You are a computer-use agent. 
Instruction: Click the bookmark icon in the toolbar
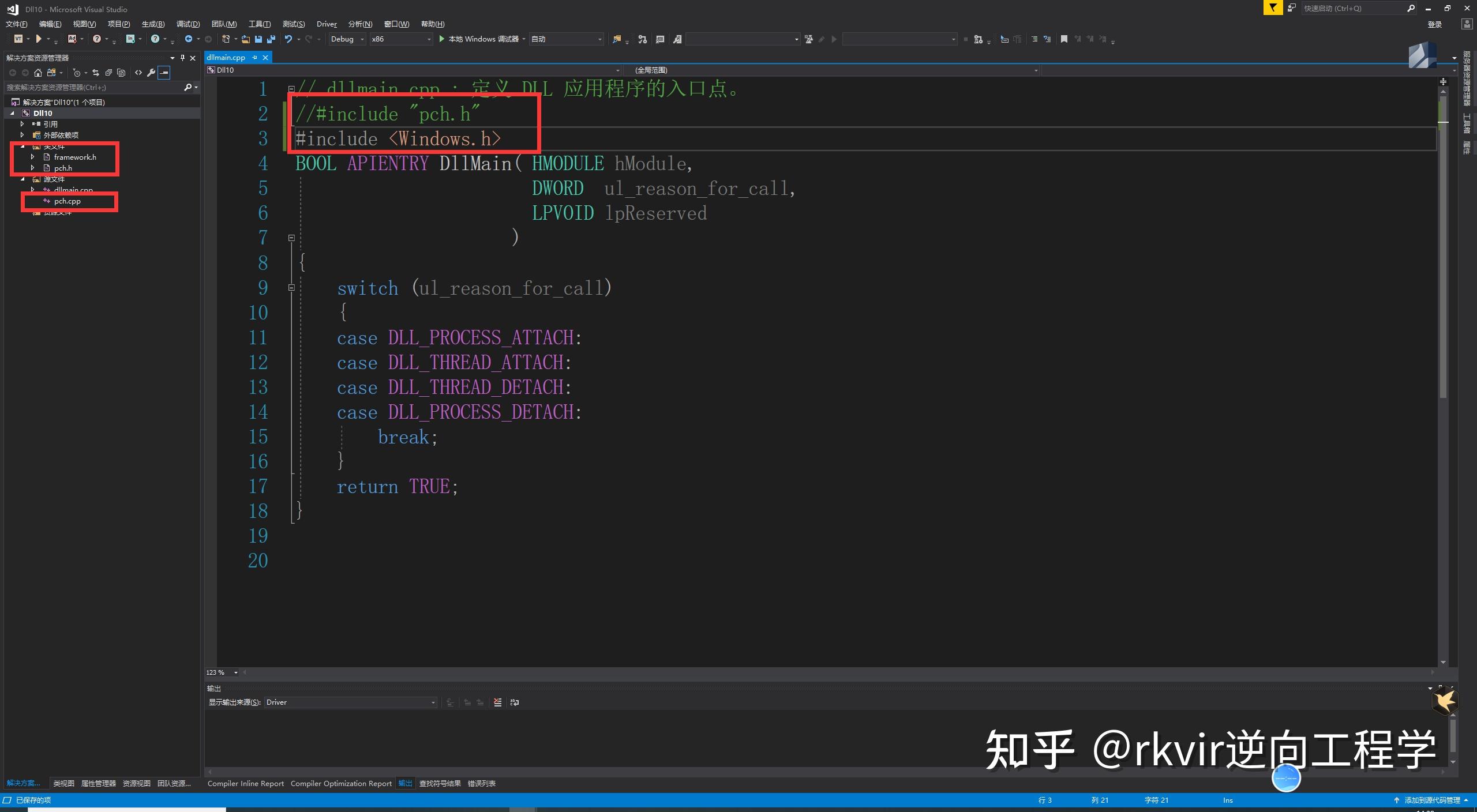tap(1064, 39)
